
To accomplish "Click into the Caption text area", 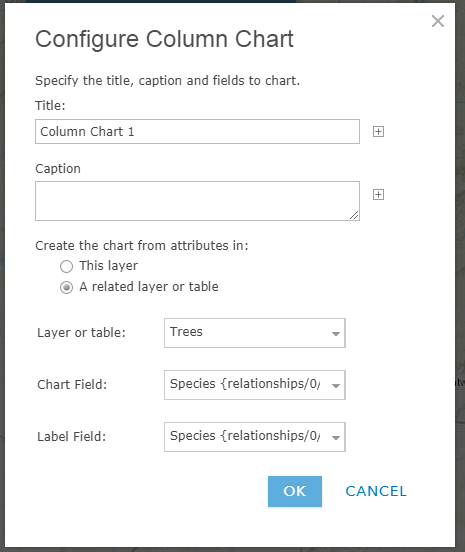I will click(x=197, y=201).
